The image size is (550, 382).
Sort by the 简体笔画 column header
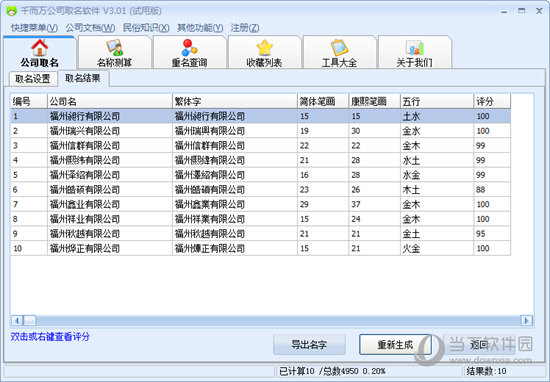[x=323, y=102]
